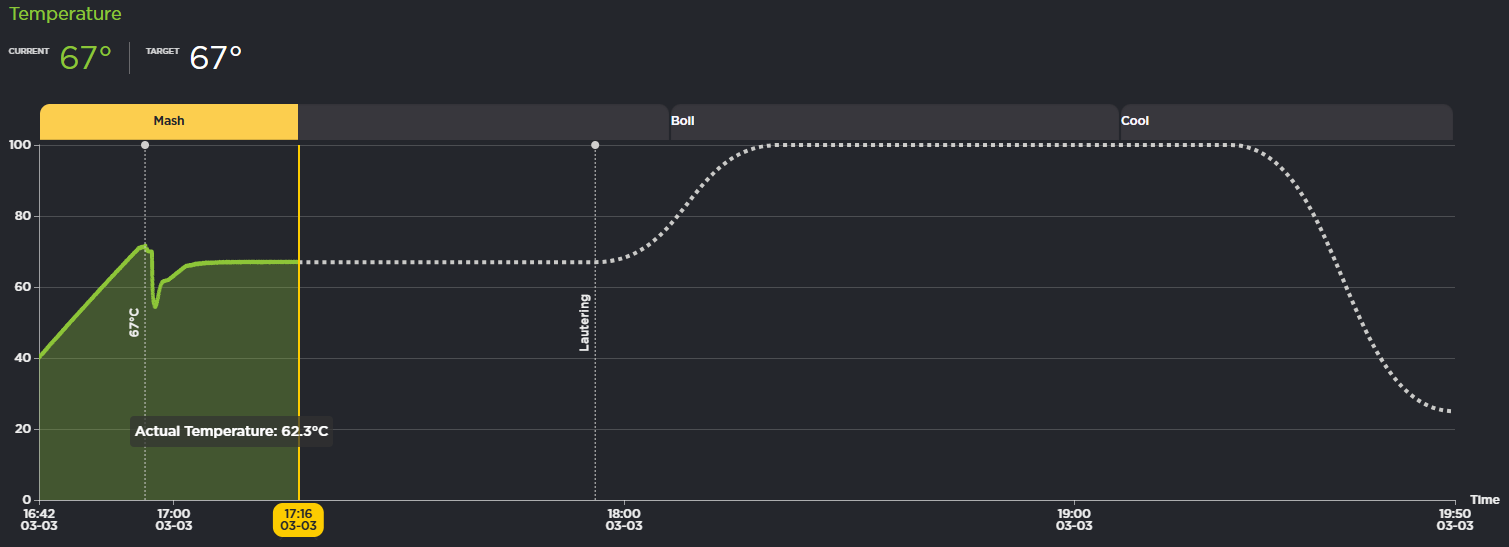Click the 19:50 time axis label
This screenshot has height=547, width=1509.
1455,519
